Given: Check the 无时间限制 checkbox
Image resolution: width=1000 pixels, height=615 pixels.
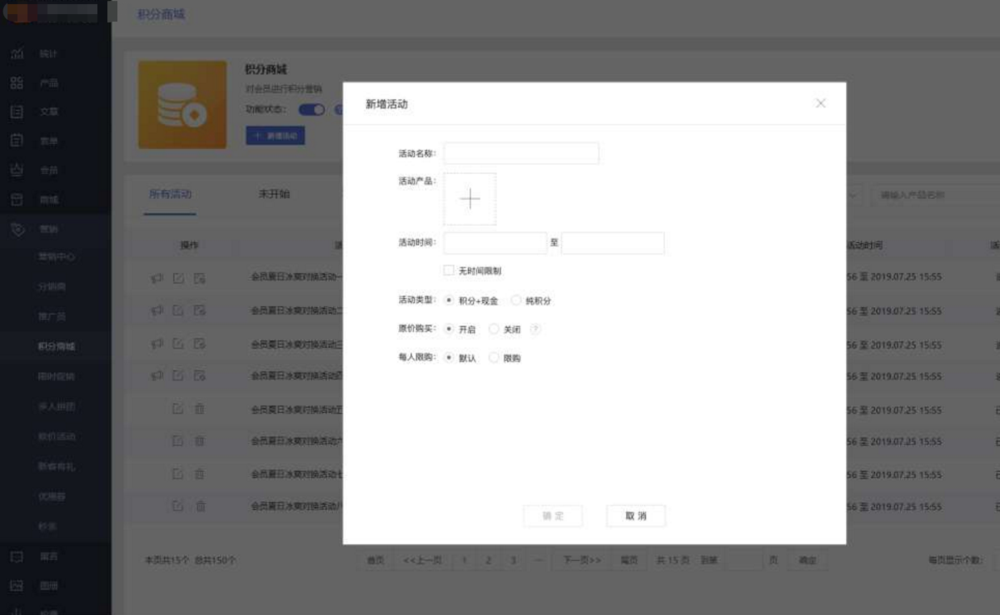Looking at the screenshot, I should click(x=448, y=270).
